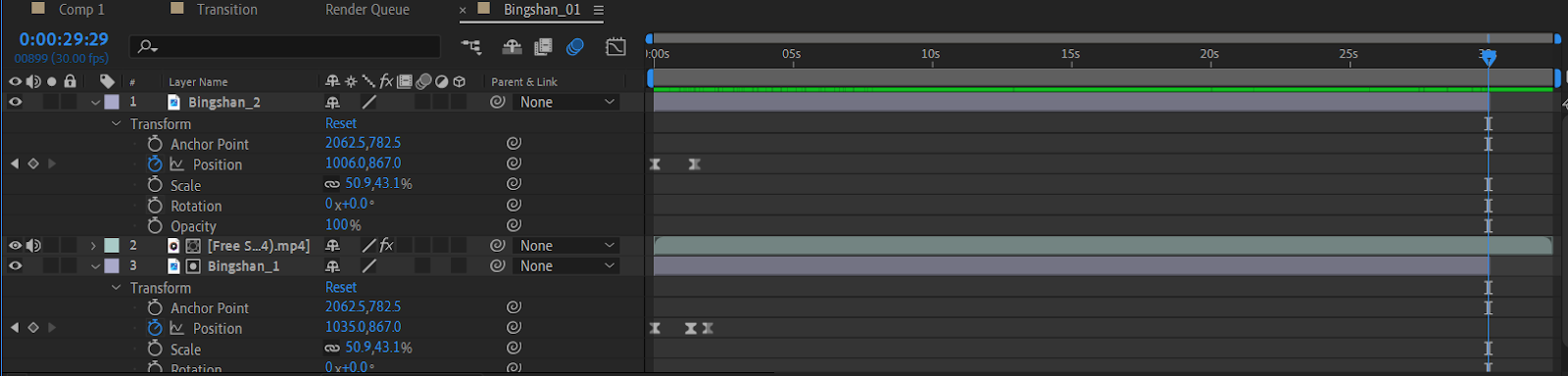Click label color swatch of Bingshan_1
Viewport: 1568px width, 376px height.
coord(112,265)
